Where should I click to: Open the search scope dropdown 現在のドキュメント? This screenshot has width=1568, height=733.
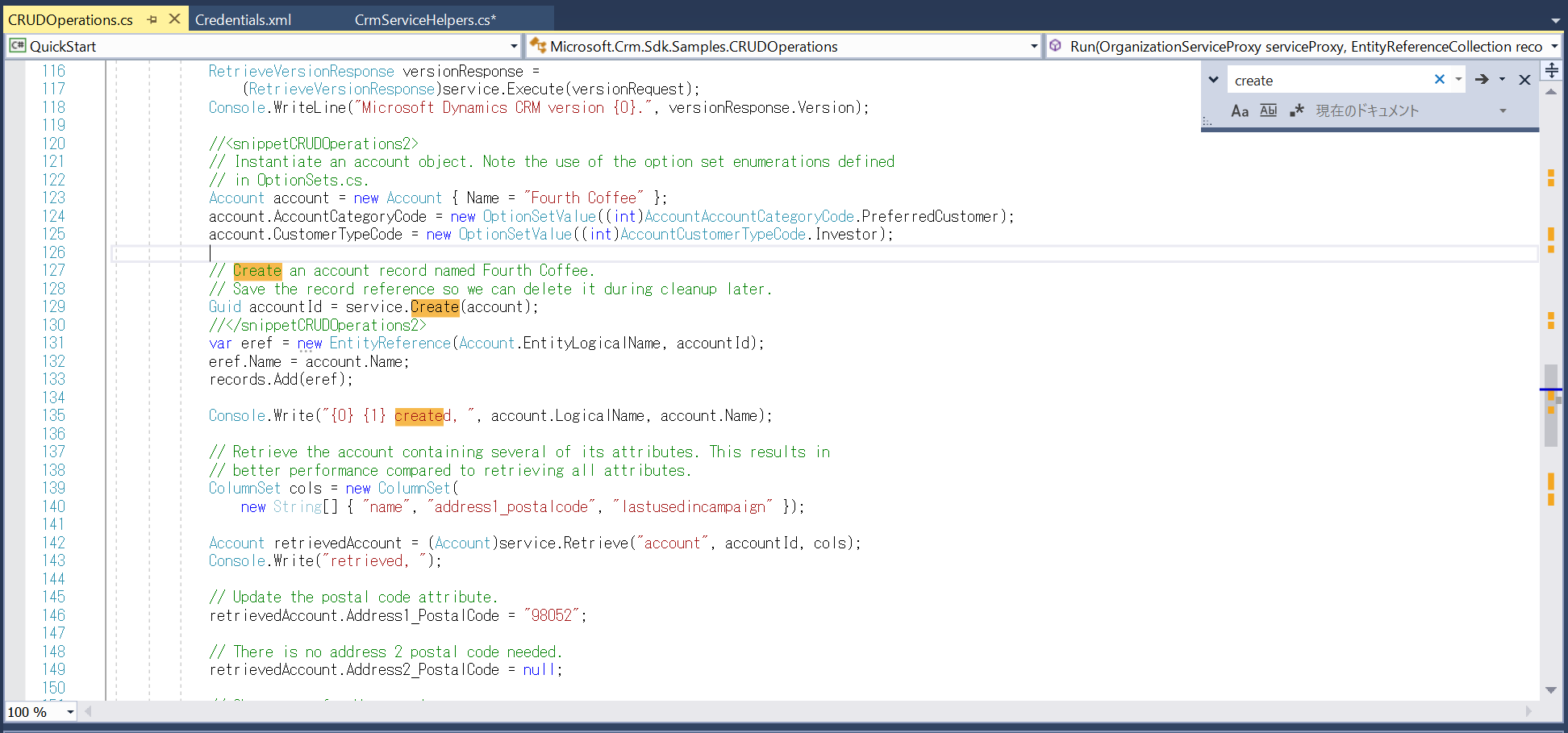coord(1502,110)
